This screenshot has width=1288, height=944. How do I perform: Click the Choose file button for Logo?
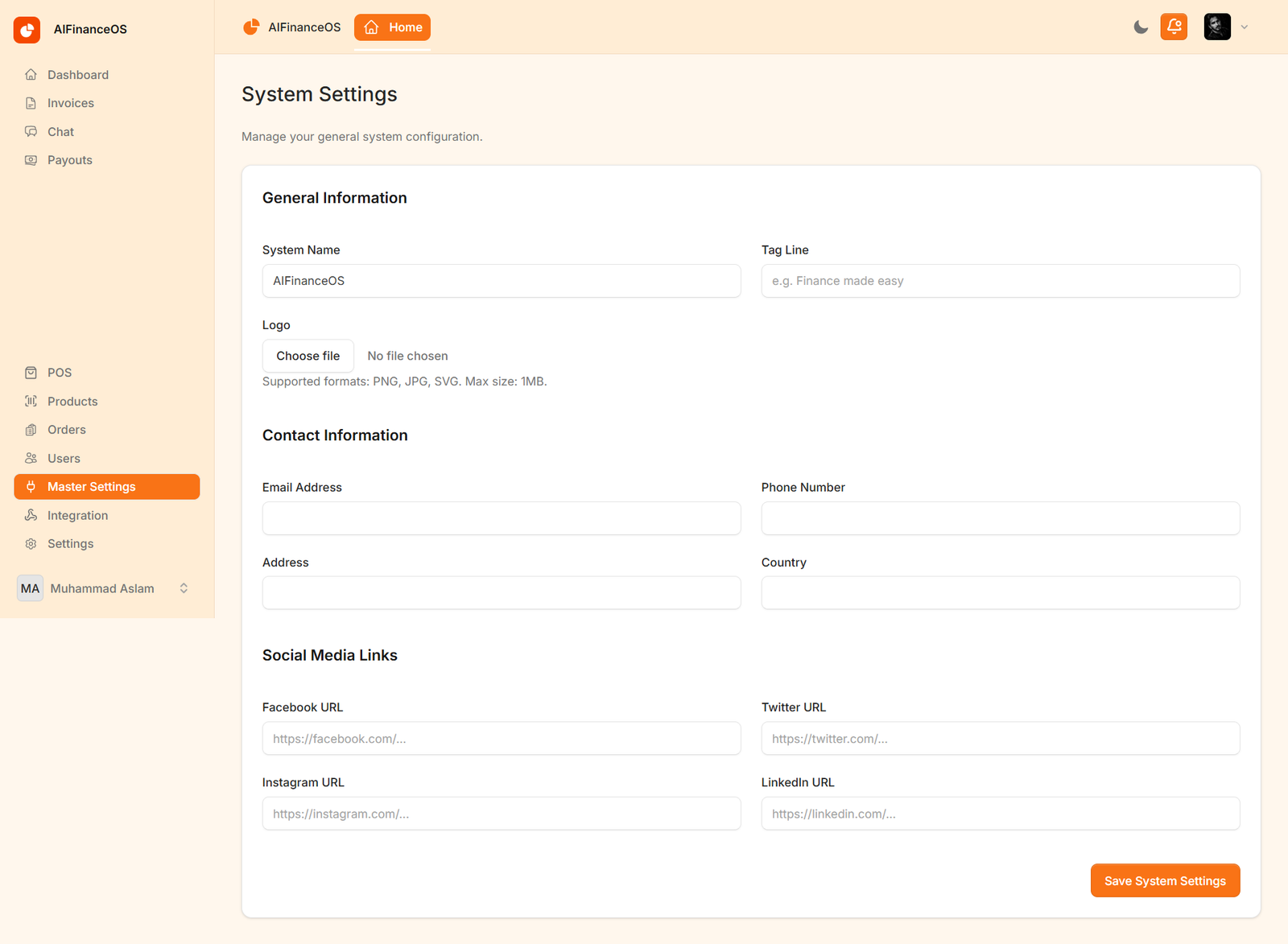[308, 356]
